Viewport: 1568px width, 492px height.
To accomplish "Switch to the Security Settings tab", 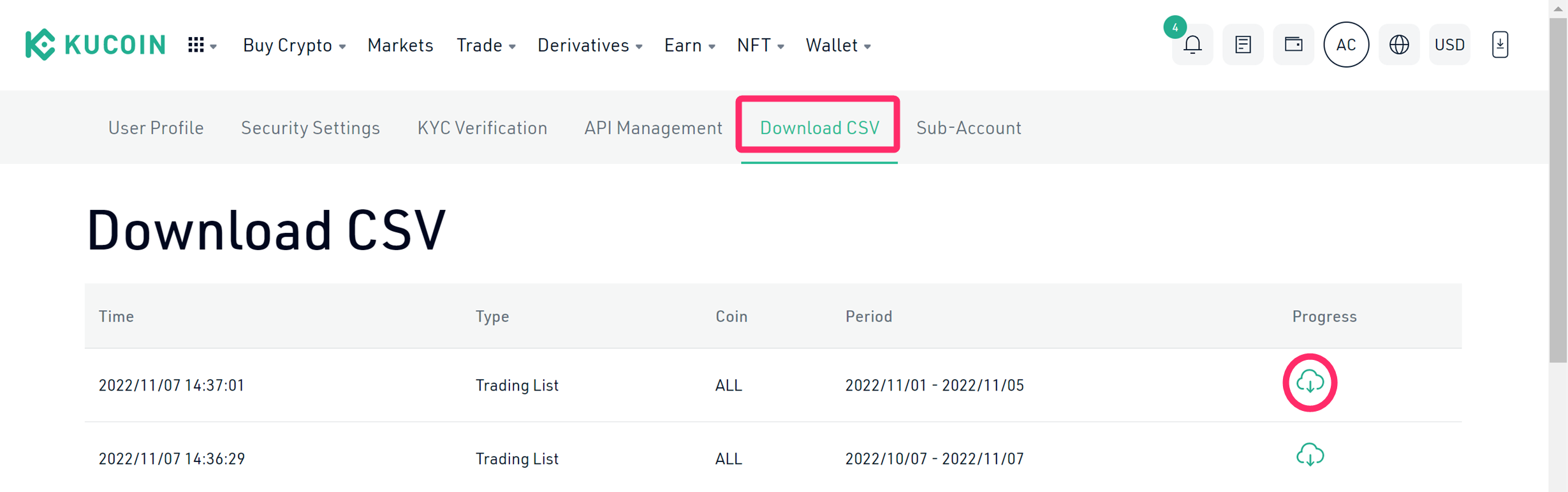I will click(311, 128).
